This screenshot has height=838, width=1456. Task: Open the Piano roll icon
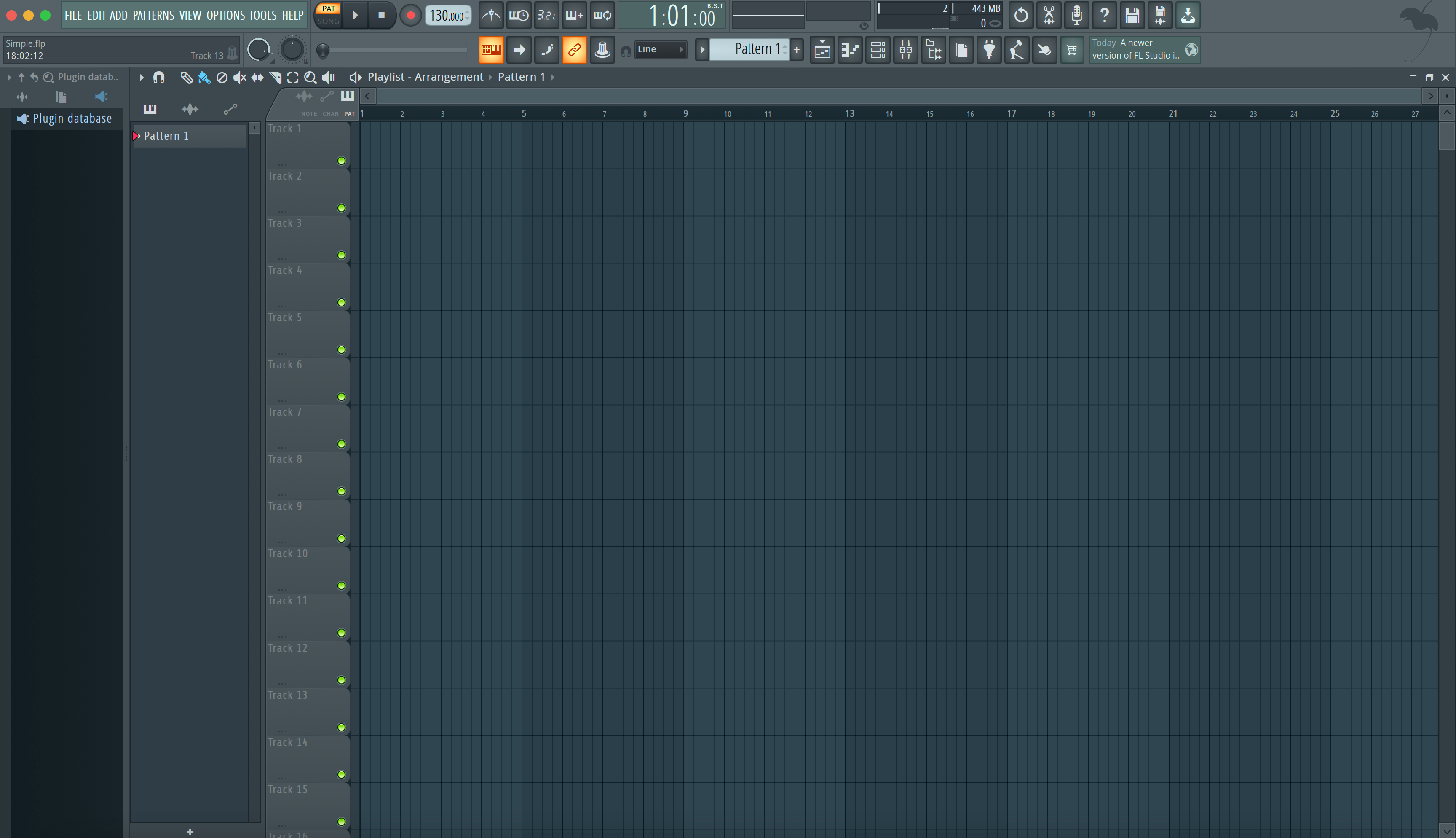click(851, 50)
